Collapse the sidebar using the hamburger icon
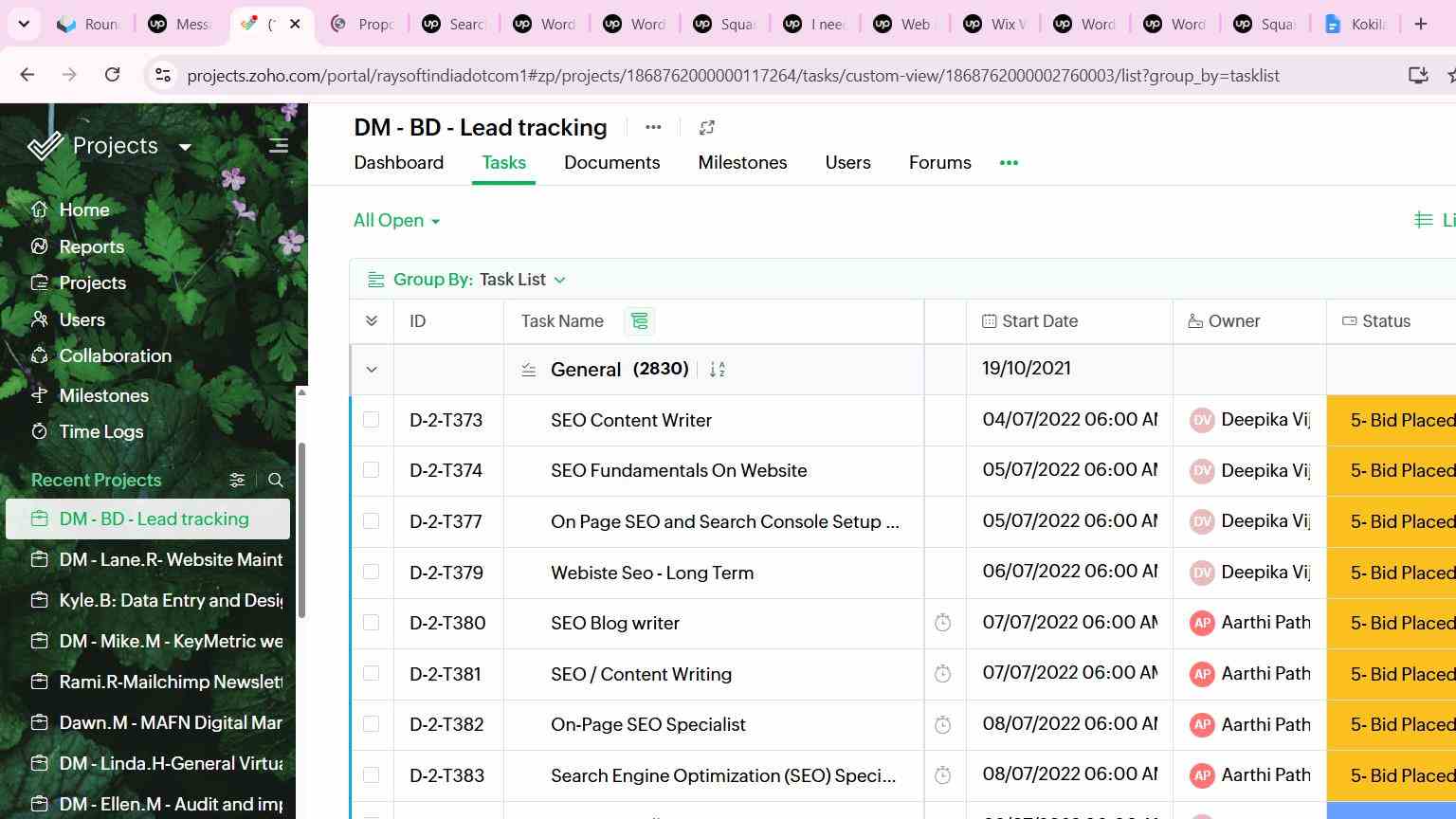1456x819 pixels. [x=278, y=146]
